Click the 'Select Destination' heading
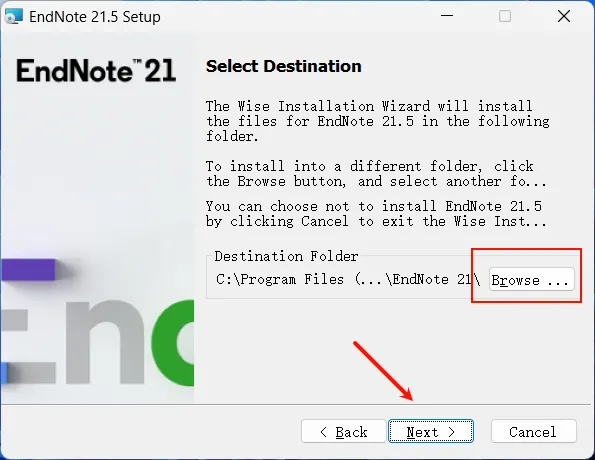This screenshot has width=595, height=460. pos(283,66)
